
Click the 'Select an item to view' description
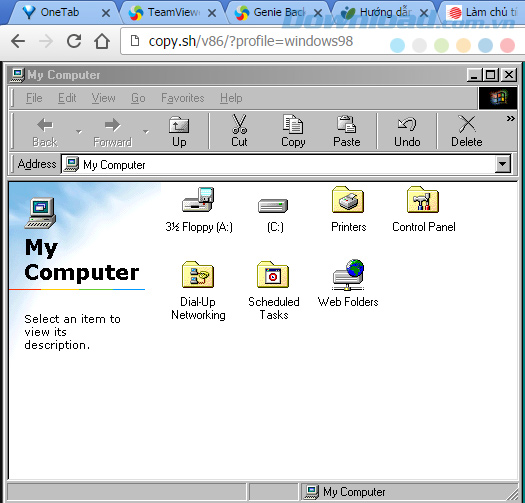(72, 332)
